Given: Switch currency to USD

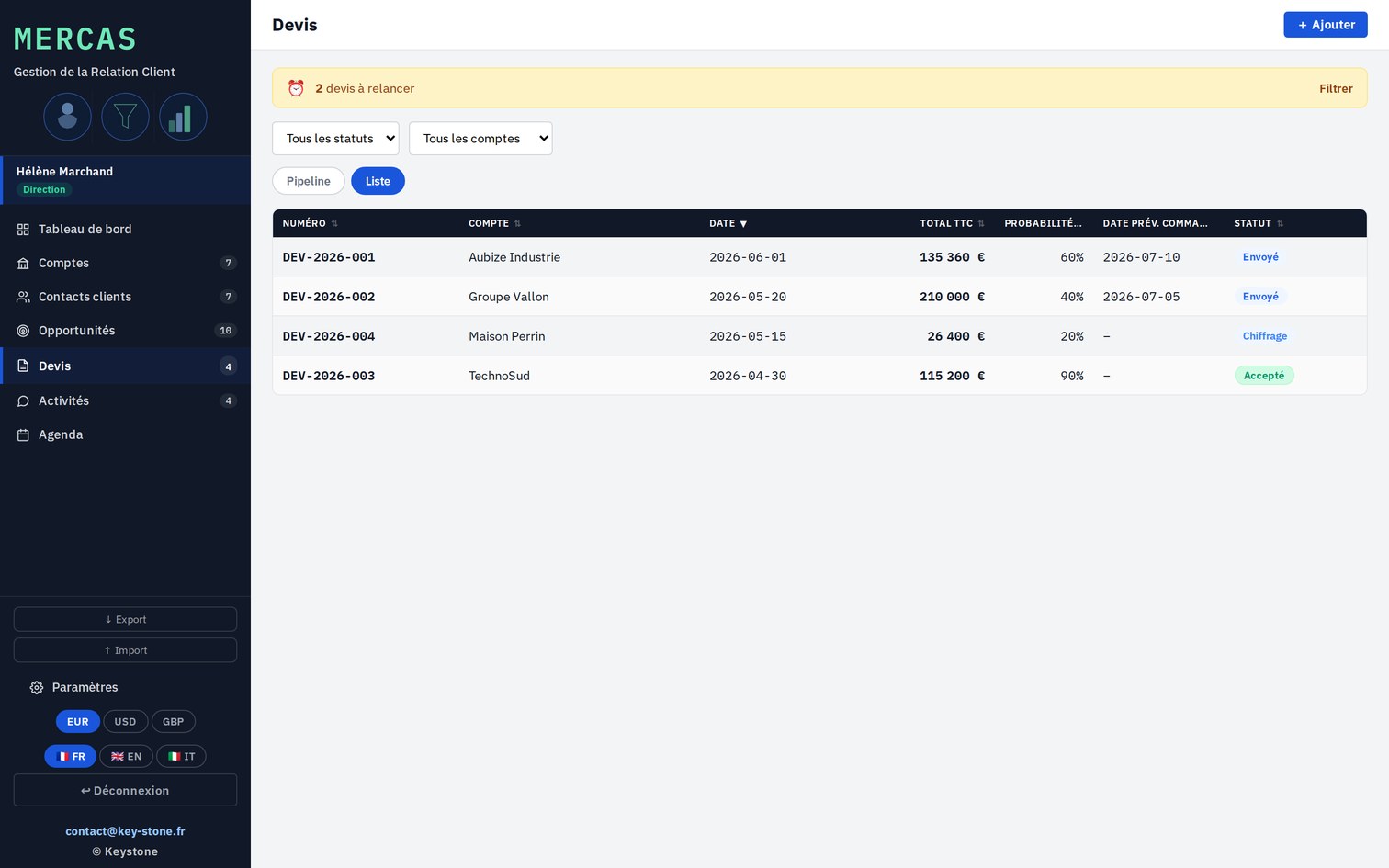Looking at the screenshot, I should [x=125, y=722].
